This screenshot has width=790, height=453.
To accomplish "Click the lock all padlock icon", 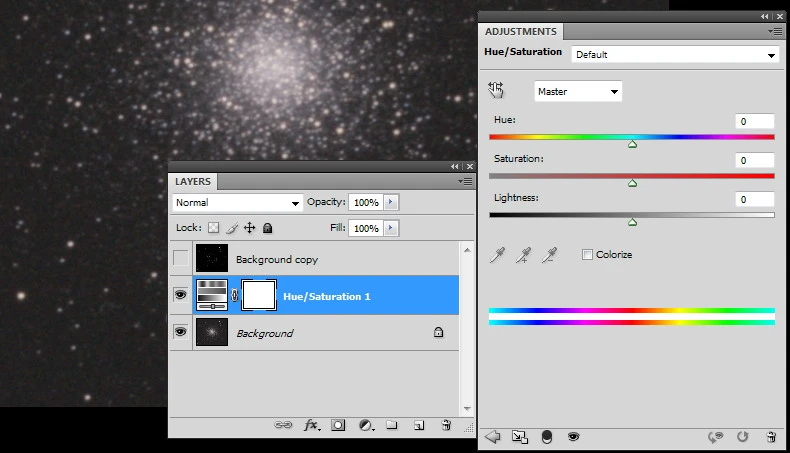I will point(268,228).
